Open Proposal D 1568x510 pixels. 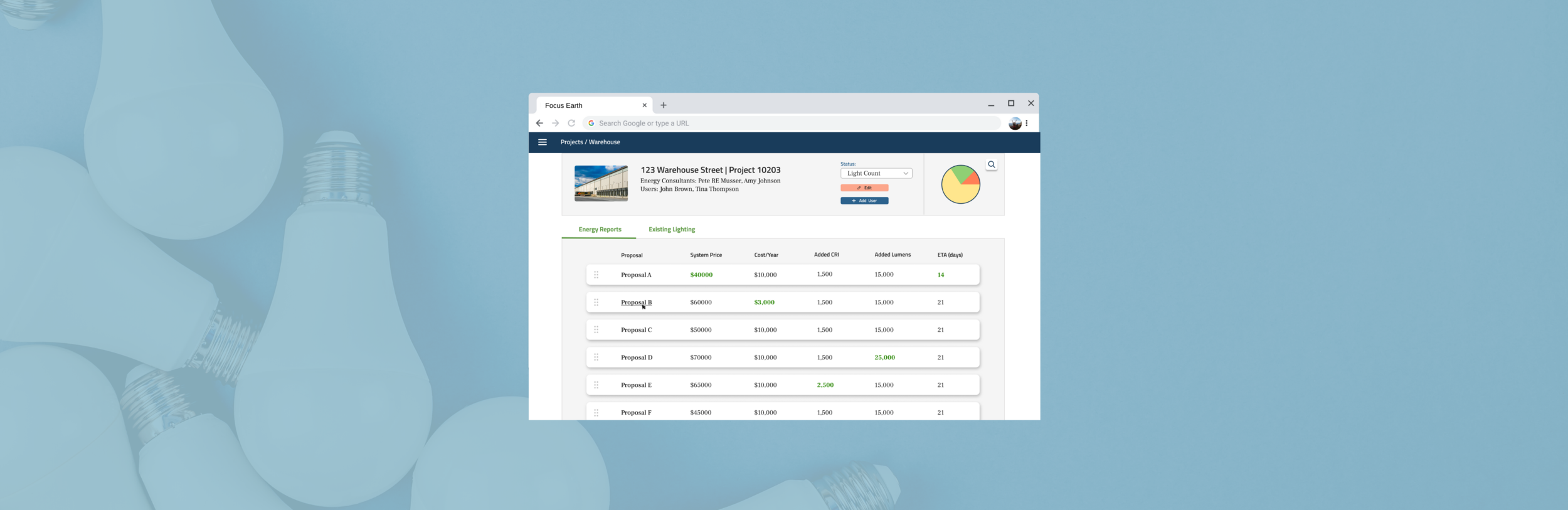pos(637,358)
